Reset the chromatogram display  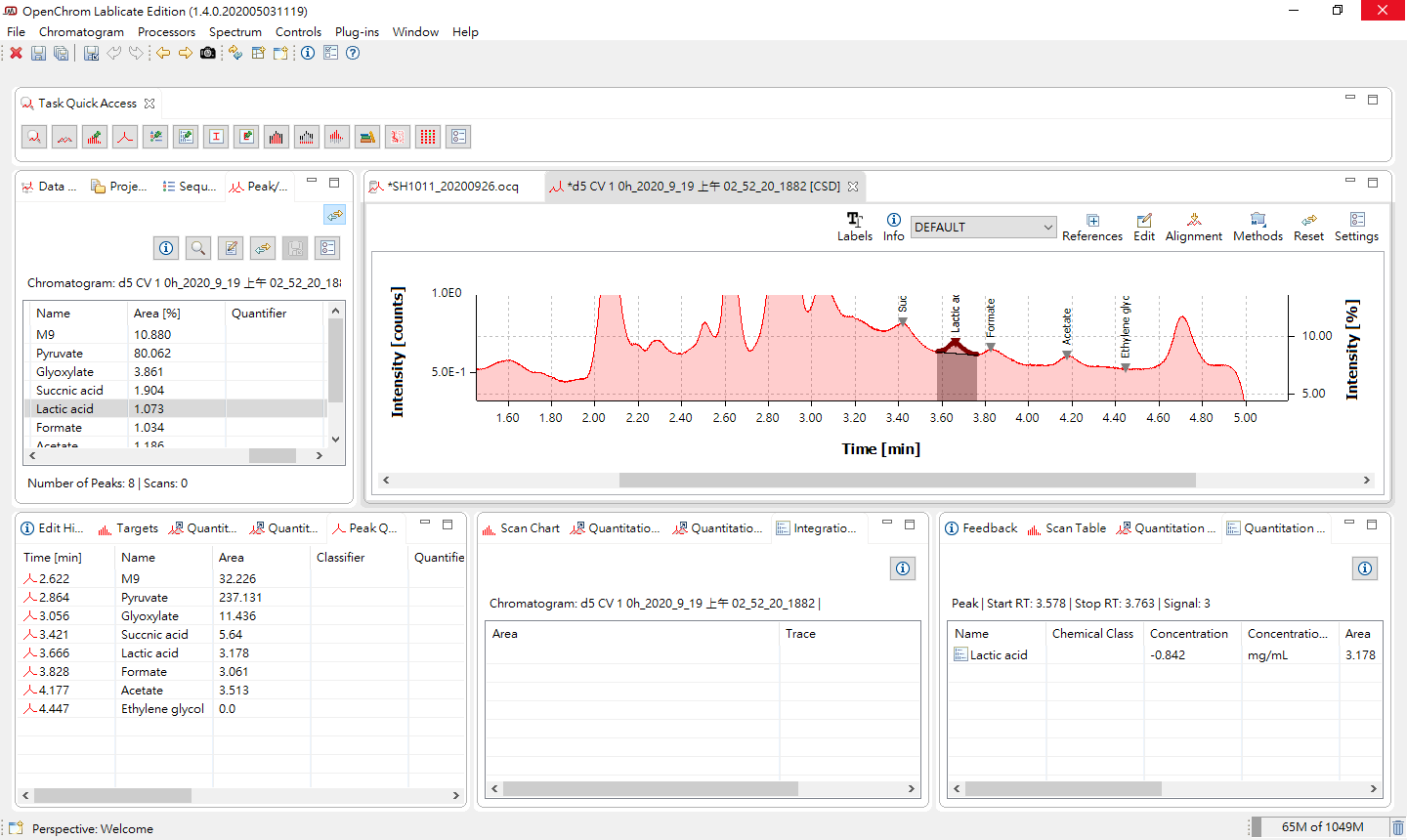1308,227
